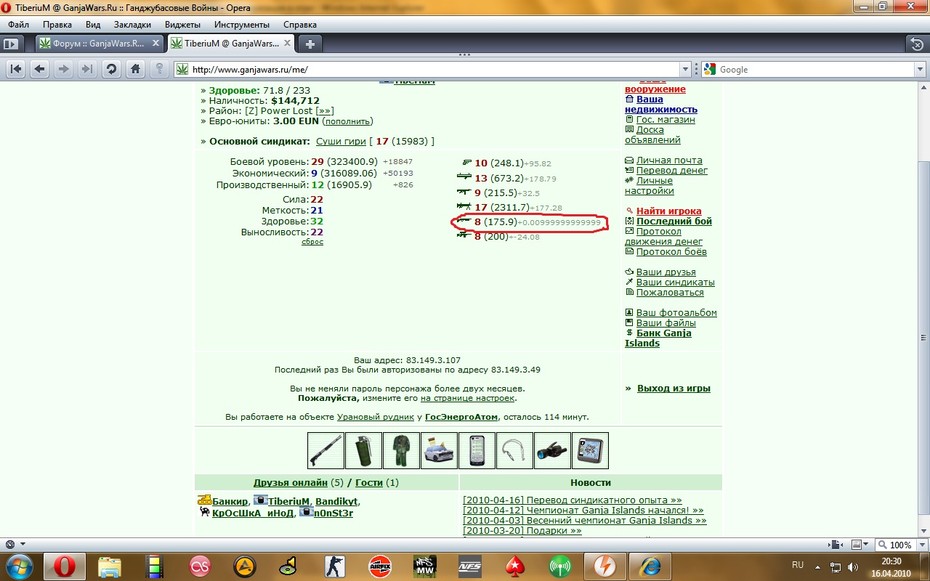Open dropdown arrow at status bar left

coord(23,544)
